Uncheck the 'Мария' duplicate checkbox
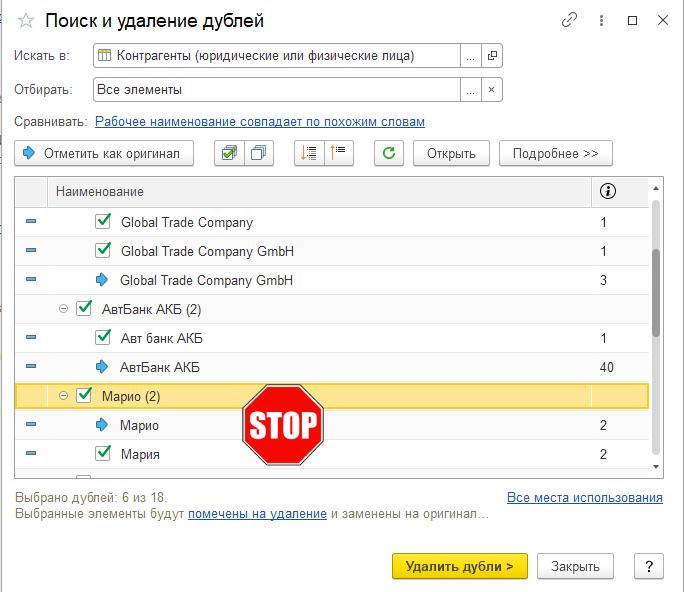This screenshot has width=684, height=592. [103, 454]
